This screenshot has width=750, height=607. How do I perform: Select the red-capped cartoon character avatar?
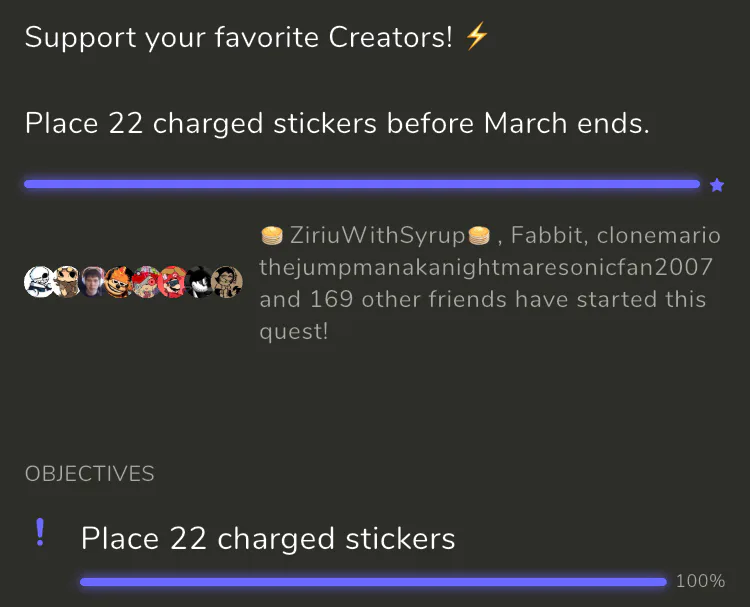(x=173, y=281)
